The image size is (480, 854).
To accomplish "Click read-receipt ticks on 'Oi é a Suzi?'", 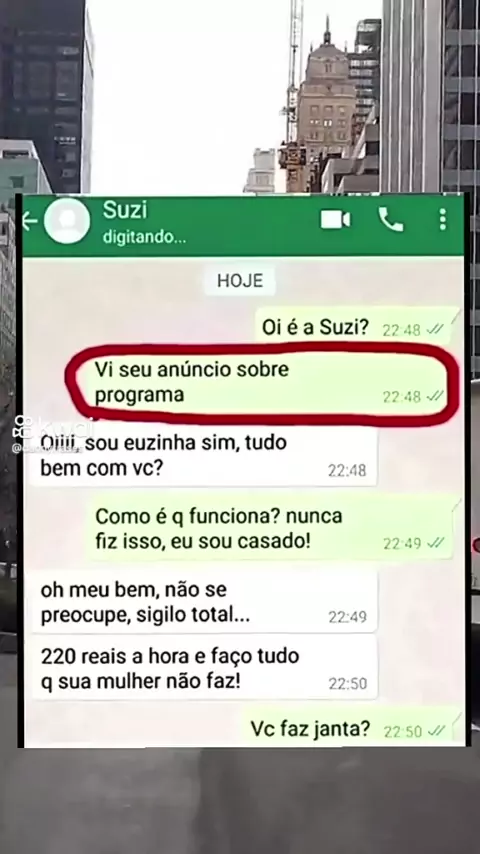I will 435,330.
